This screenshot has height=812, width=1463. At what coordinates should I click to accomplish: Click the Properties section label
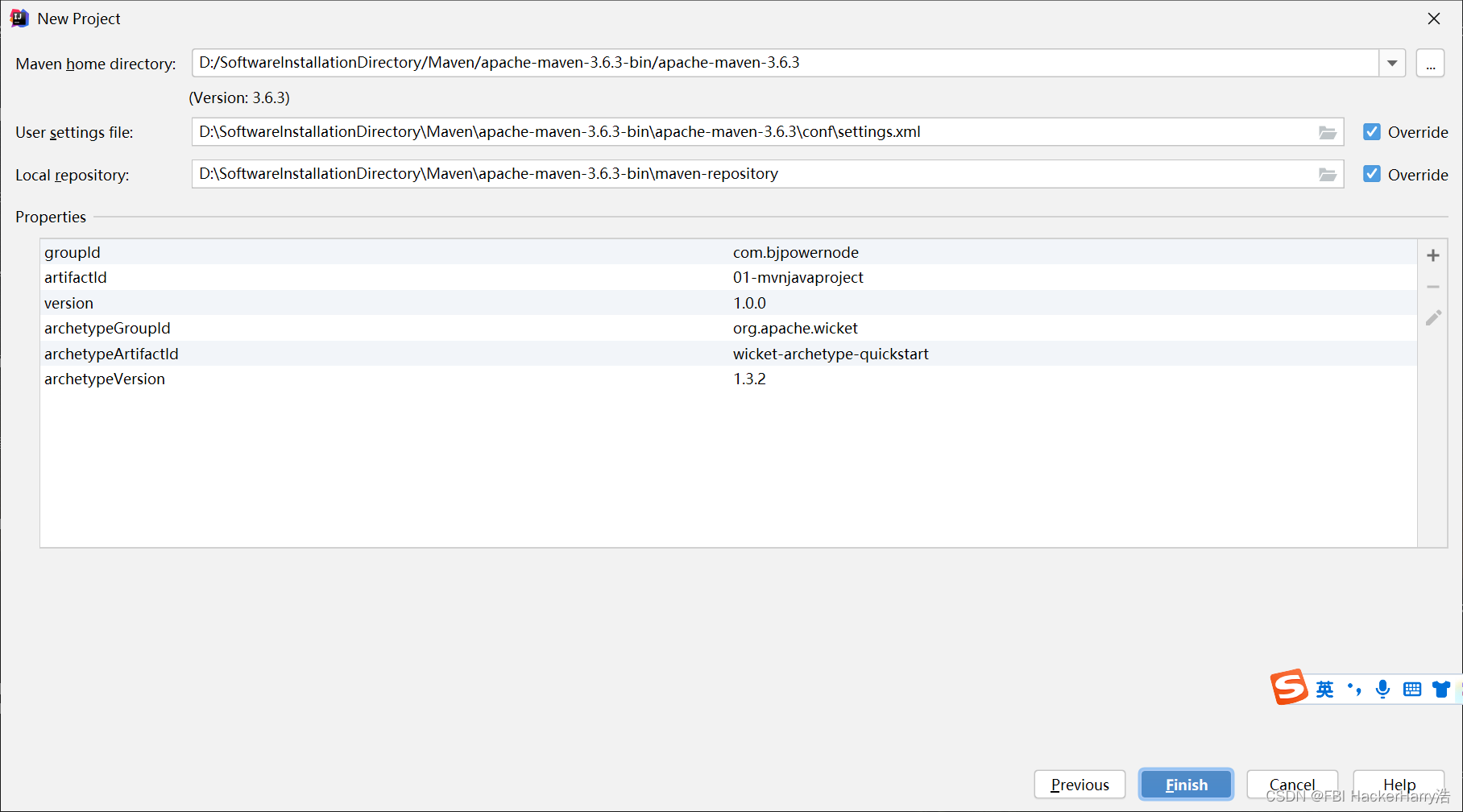click(51, 217)
